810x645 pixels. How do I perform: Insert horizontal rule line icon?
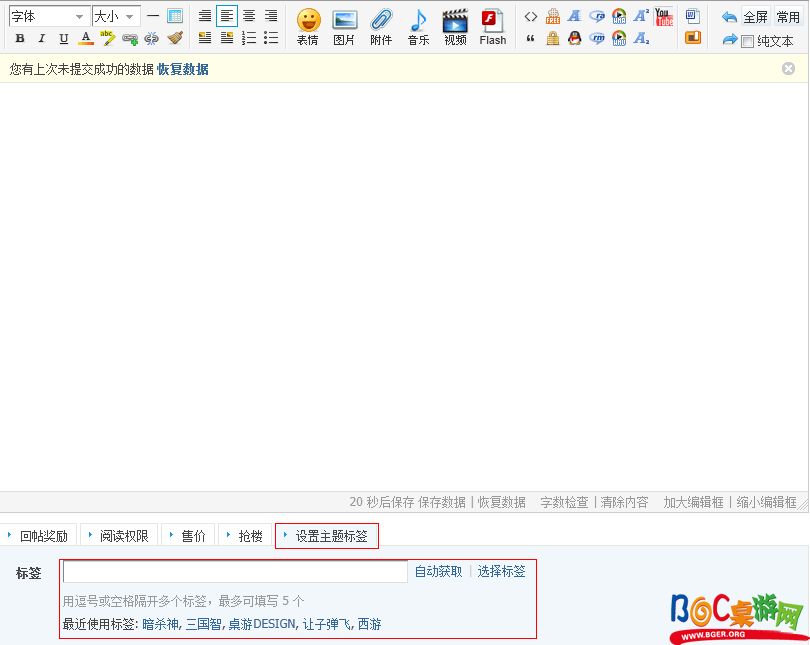152,16
